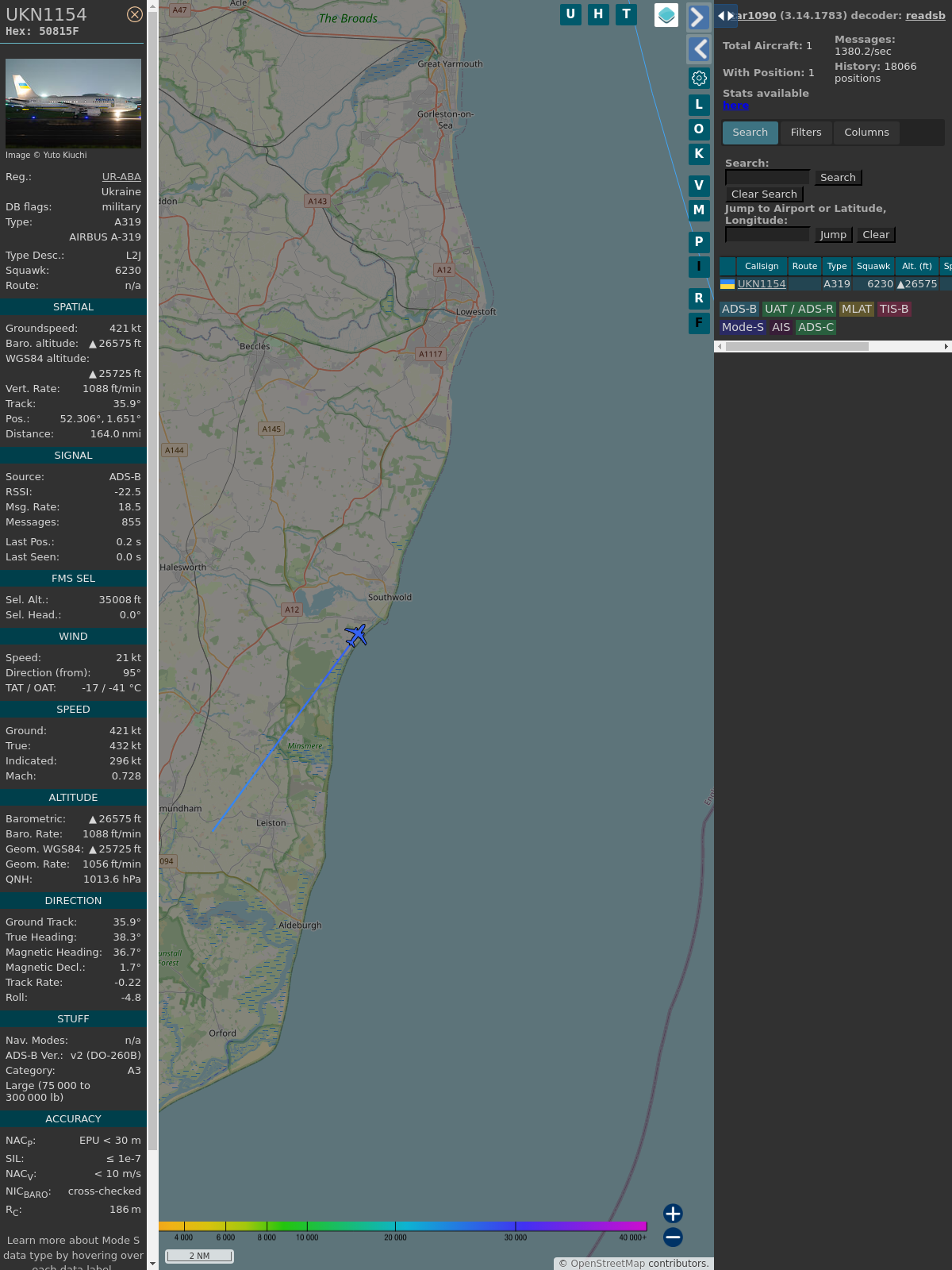Click the info panel scroll down arrow
This screenshot has width=952, height=1270.
(x=152, y=1264)
